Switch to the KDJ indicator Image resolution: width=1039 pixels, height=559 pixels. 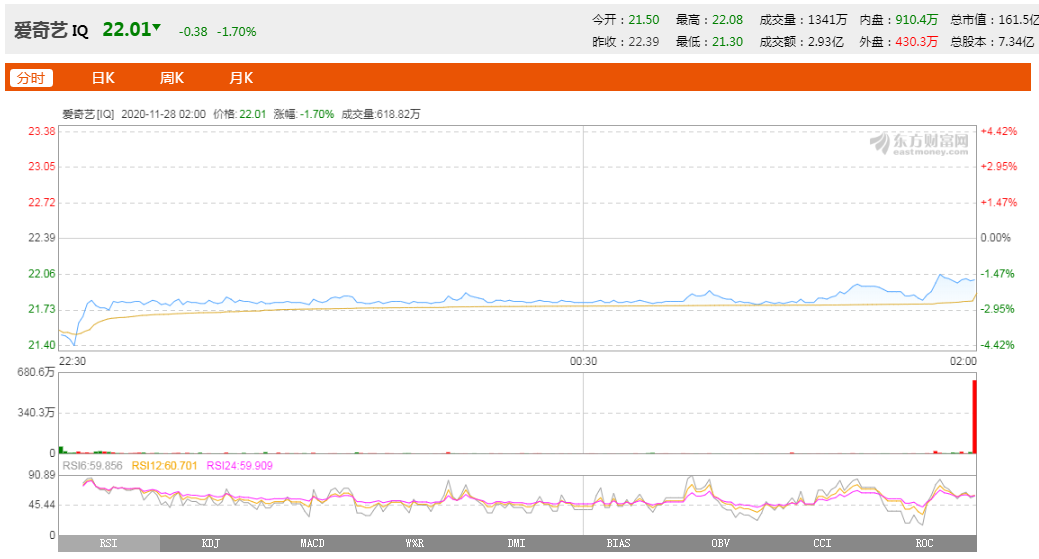[x=210, y=543]
